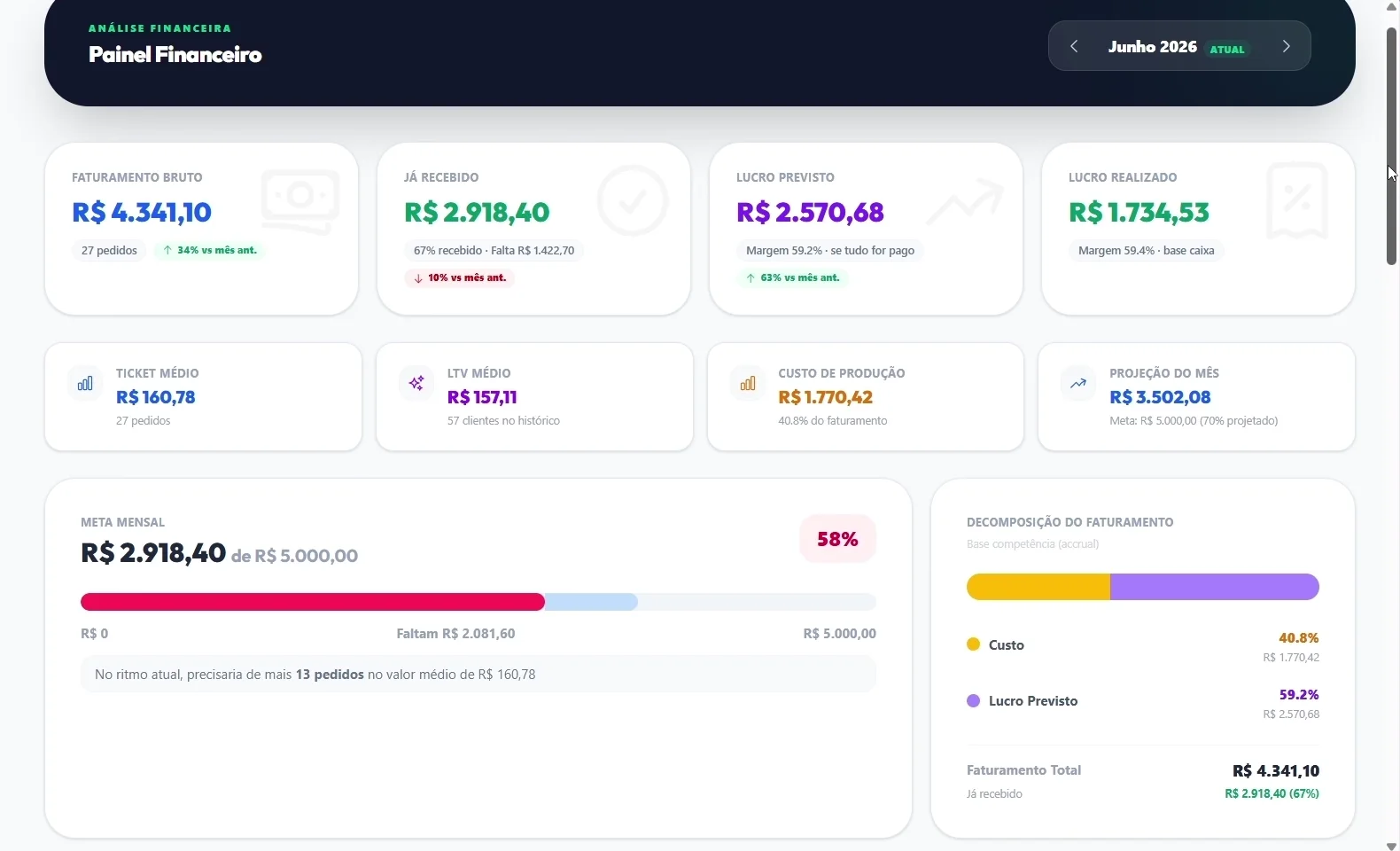This screenshot has height=851, width=1400.
Task: Click the Junho 2026 month label
Action: point(1152,46)
